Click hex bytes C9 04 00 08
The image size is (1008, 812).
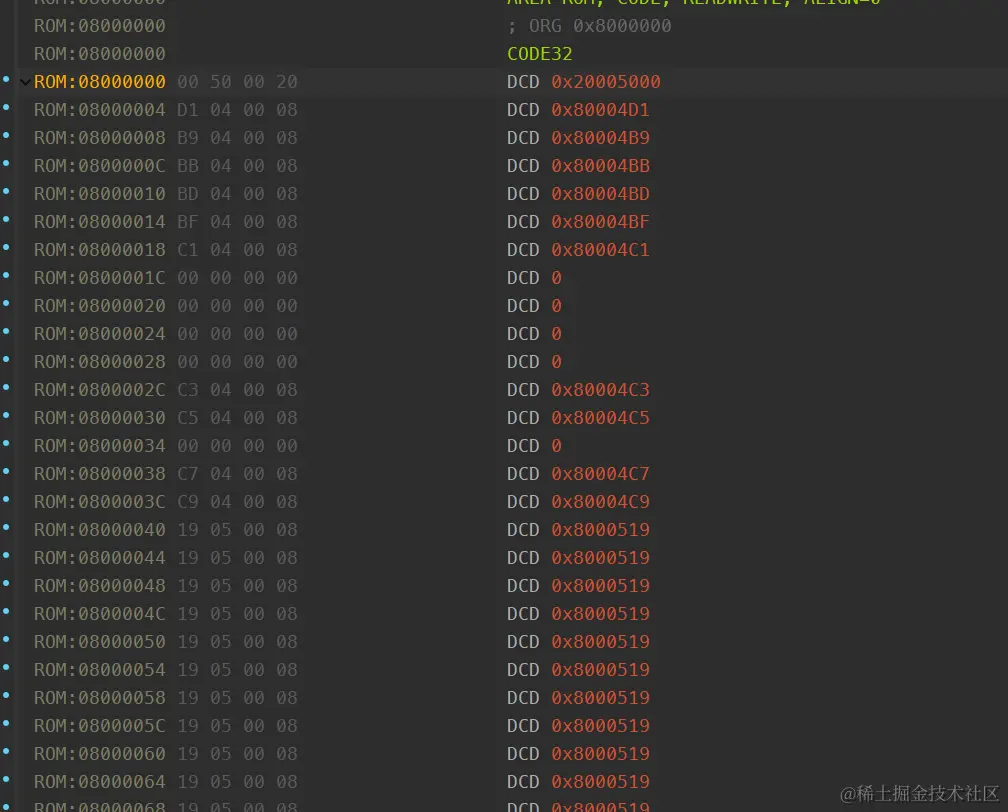click(237, 501)
